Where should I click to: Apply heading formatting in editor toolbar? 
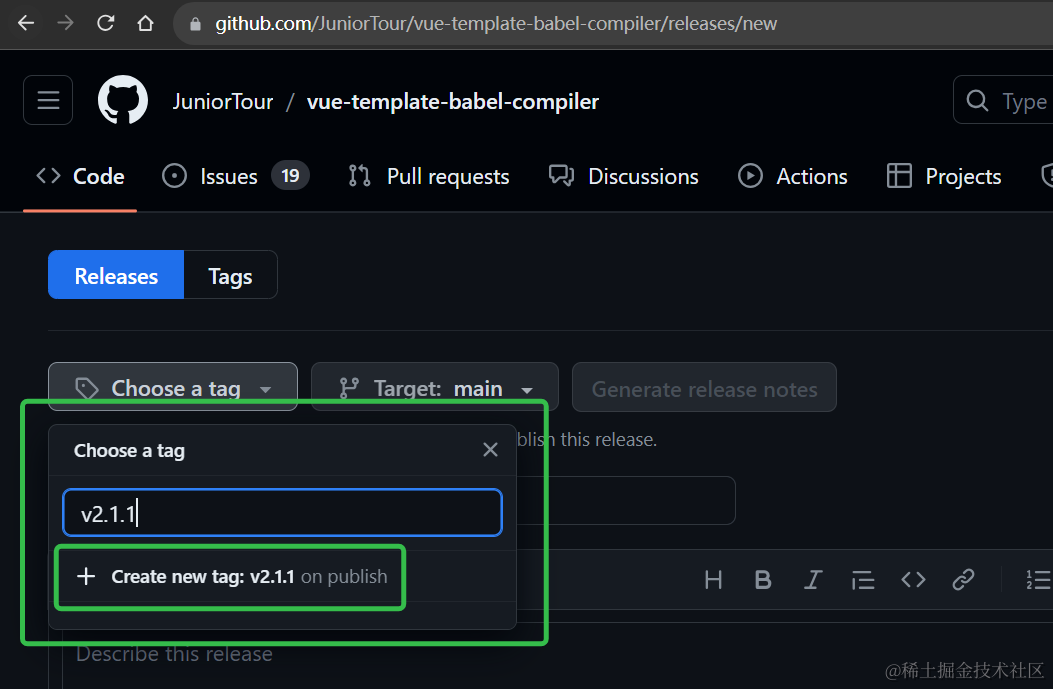713,580
